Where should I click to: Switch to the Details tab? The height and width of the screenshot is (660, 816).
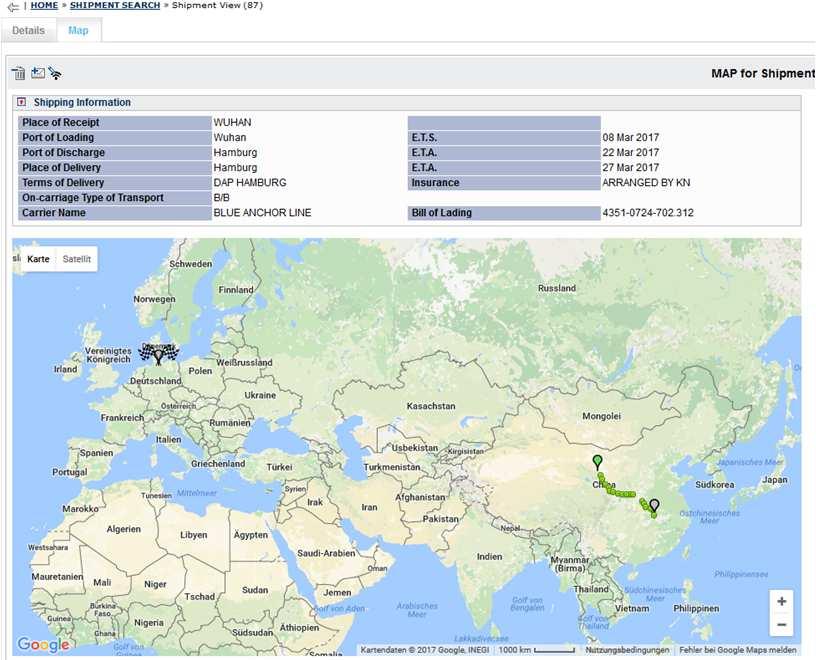pyautogui.click(x=28, y=30)
